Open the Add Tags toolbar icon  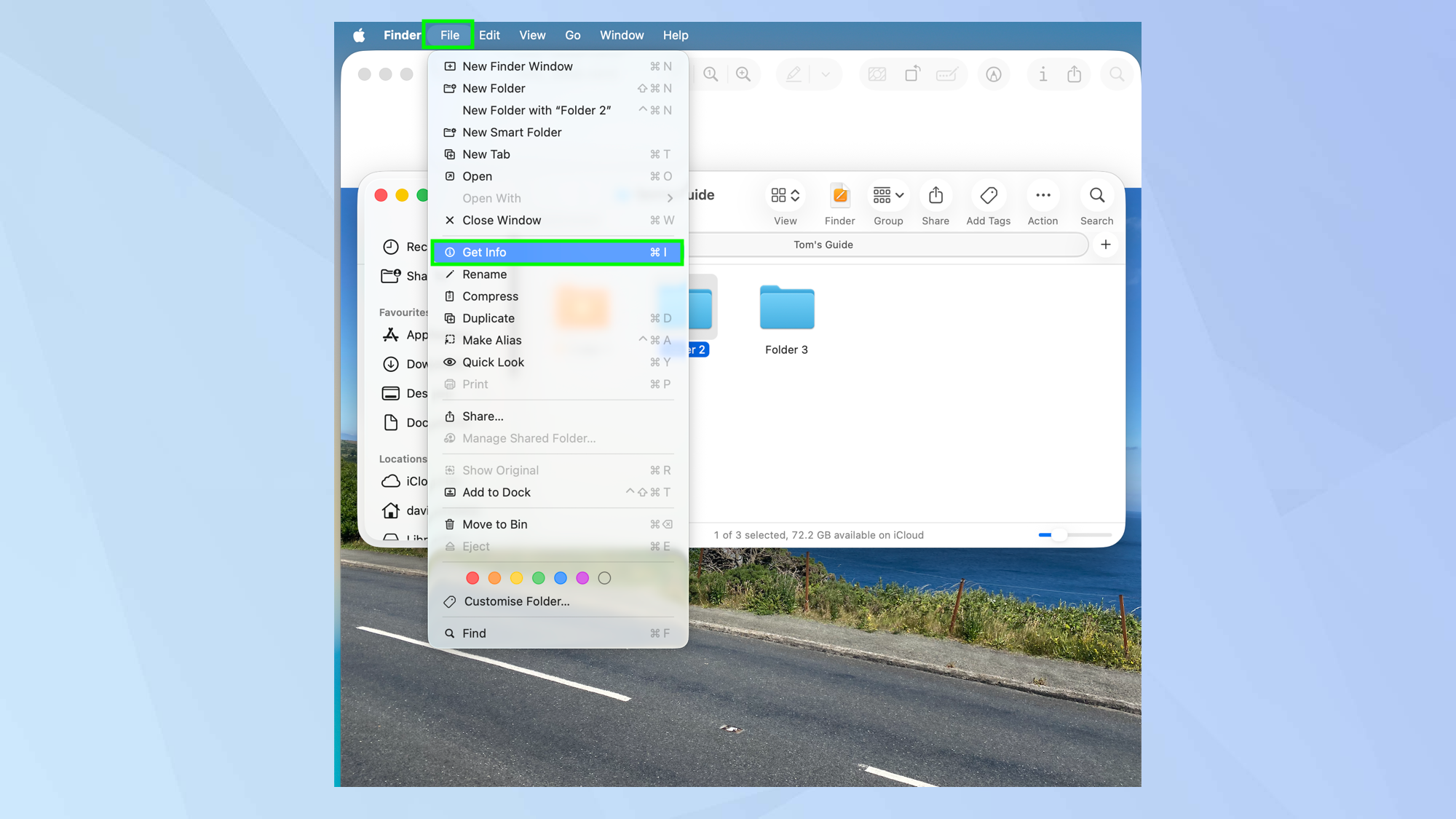point(988,195)
